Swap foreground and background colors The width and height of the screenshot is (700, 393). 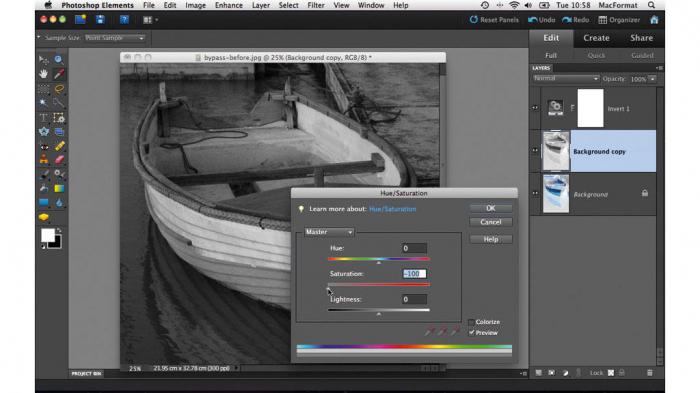pyautogui.click(x=58, y=230)
